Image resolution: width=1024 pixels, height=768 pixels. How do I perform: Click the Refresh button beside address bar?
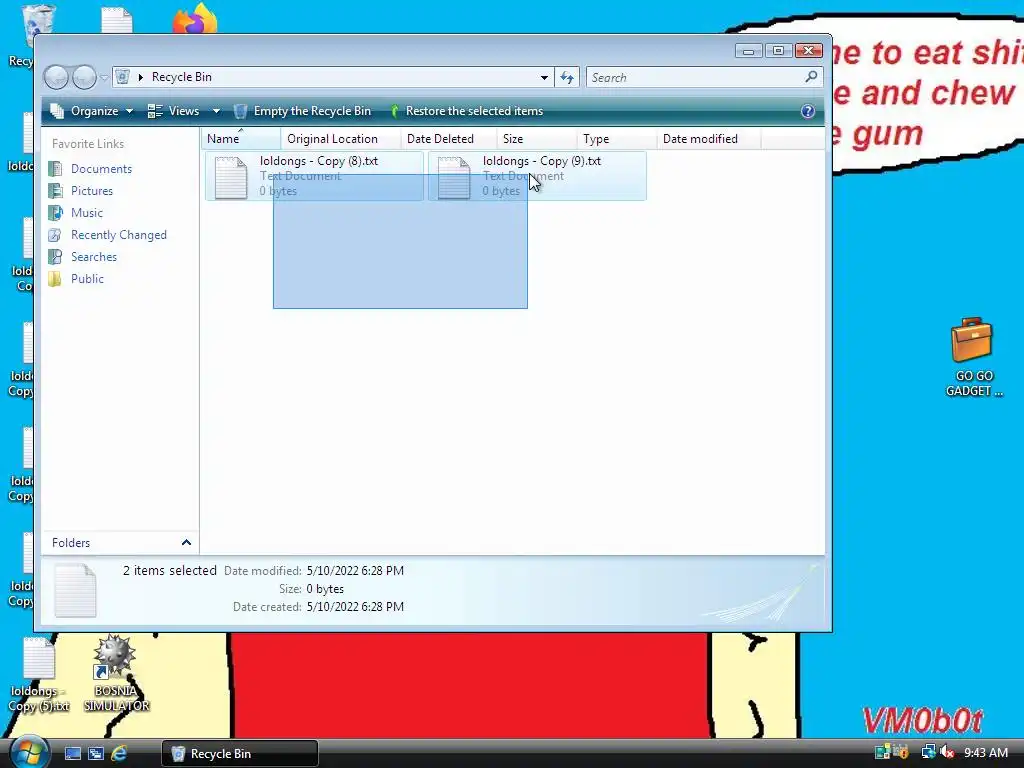567,77
